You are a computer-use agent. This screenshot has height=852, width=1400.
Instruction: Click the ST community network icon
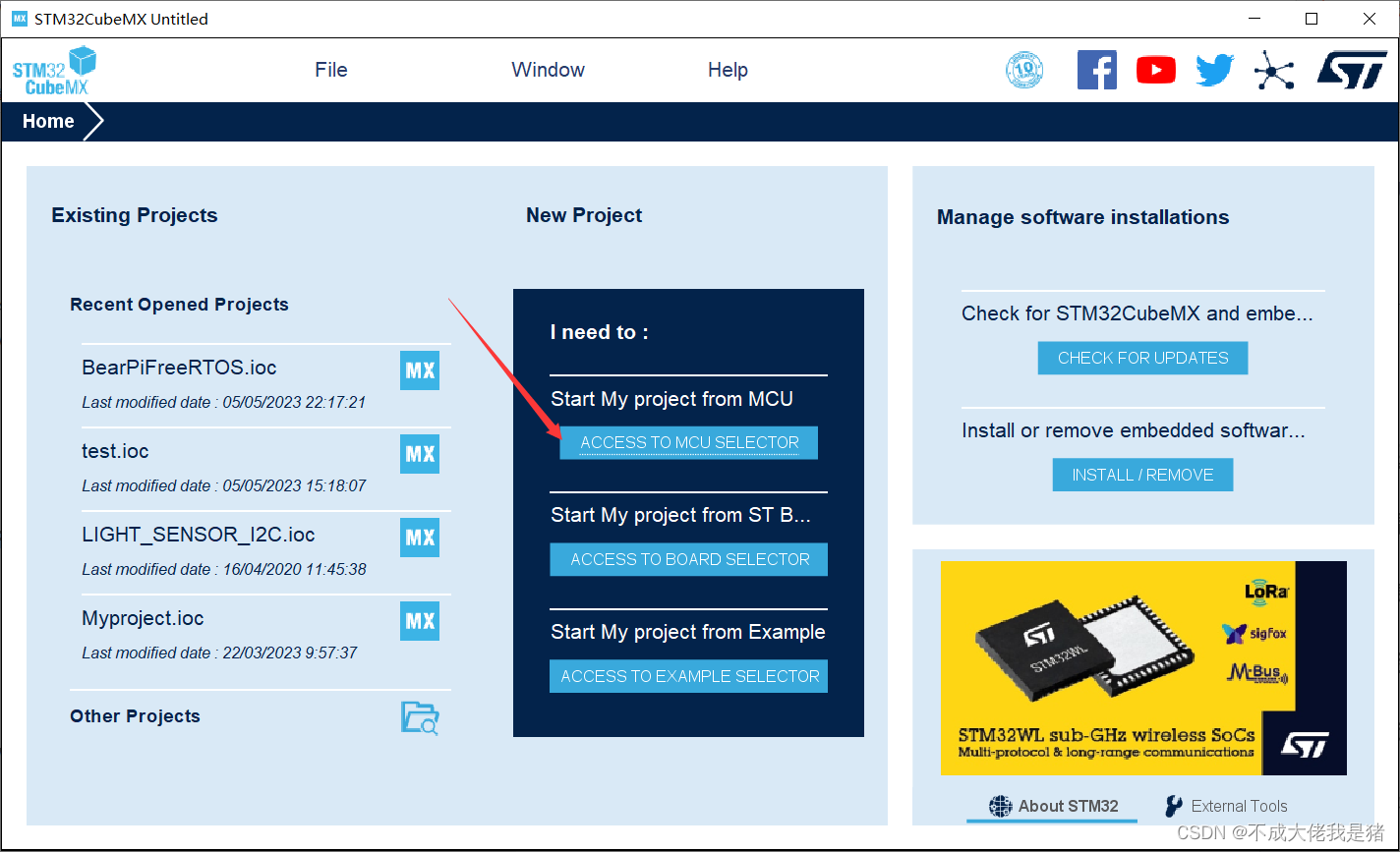pos(1274,71)
